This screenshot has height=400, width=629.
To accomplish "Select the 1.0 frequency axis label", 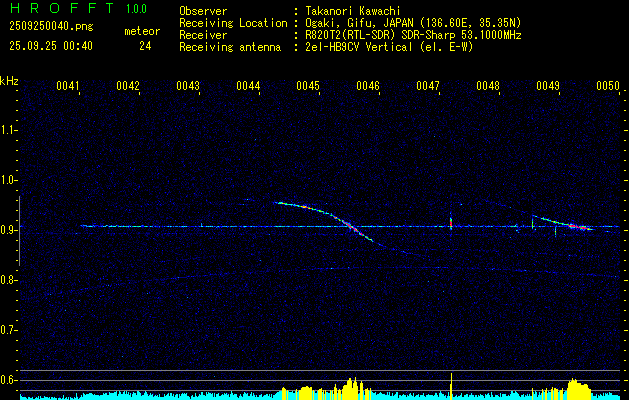I will click(9, 180).
